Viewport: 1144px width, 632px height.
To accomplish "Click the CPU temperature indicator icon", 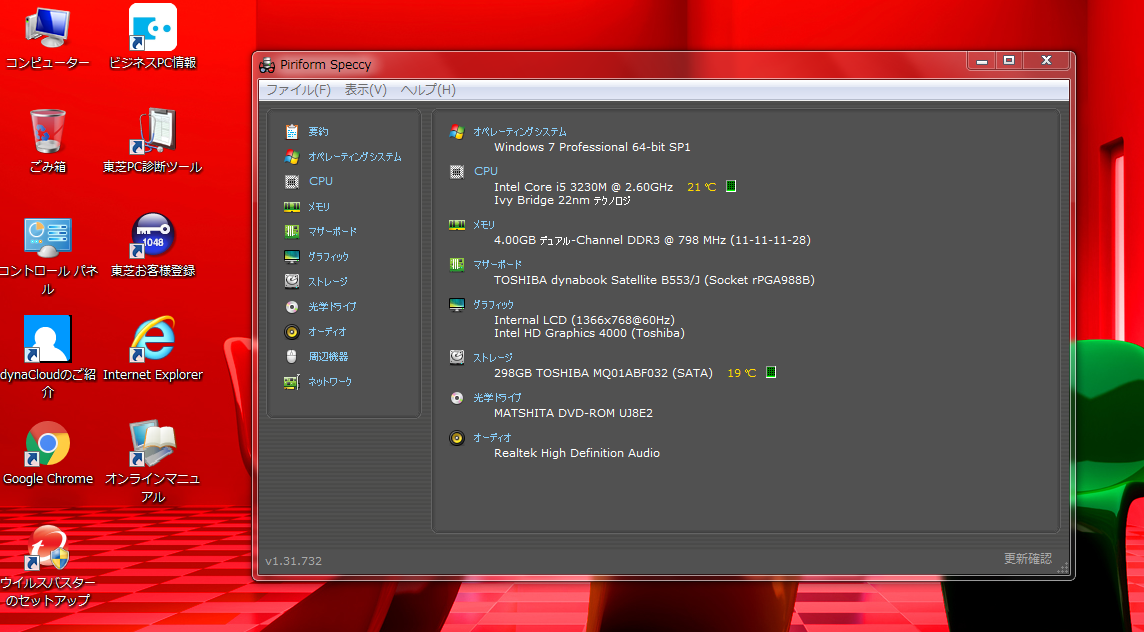I will [x=731, y=186].
